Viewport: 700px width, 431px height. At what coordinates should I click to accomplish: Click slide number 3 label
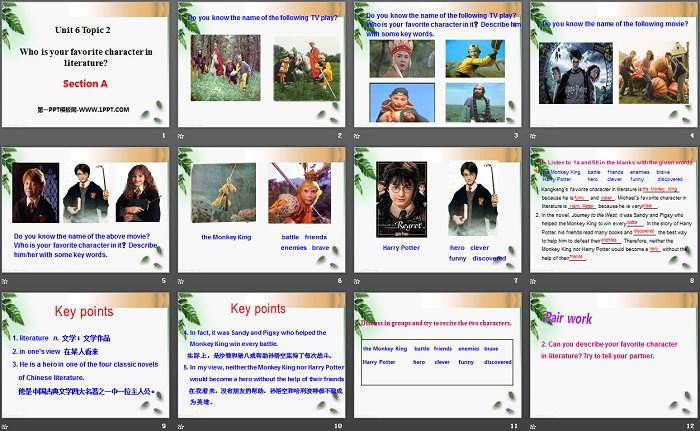pos(516,135)
